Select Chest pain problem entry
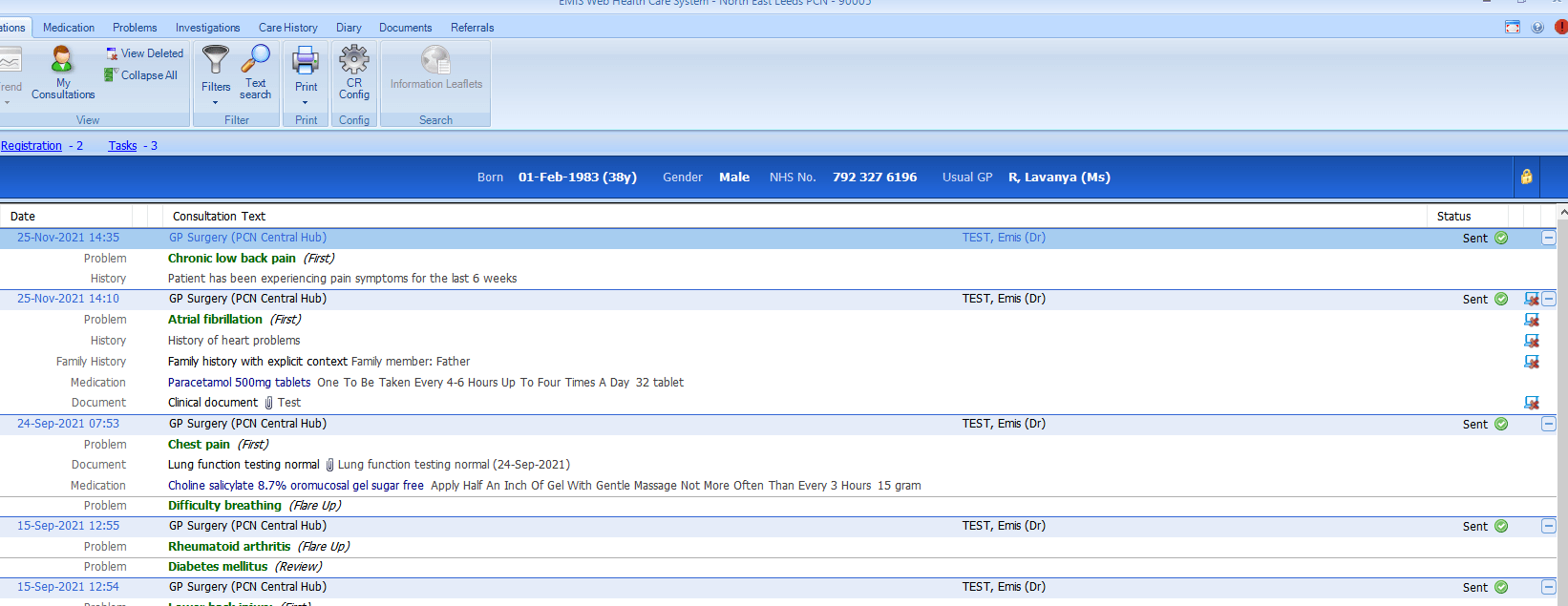The height and width of the screenshot is (606, 1568). (199, 445)
